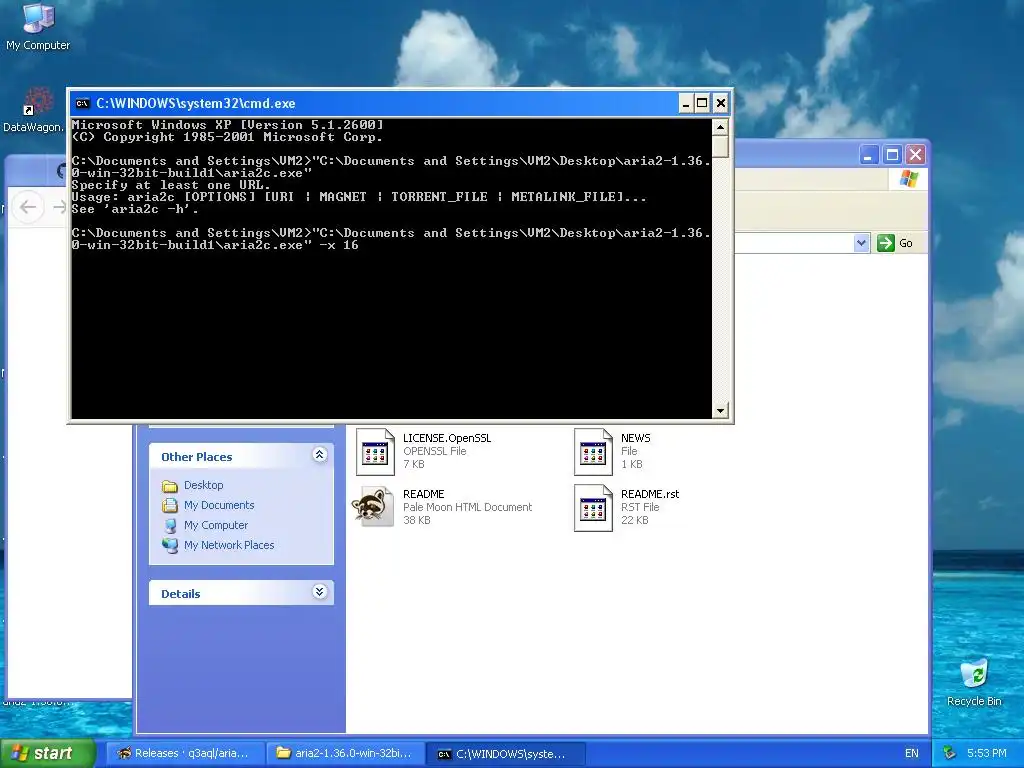
Task: Click the Other Places panel header
Action: tap(241, 456)
